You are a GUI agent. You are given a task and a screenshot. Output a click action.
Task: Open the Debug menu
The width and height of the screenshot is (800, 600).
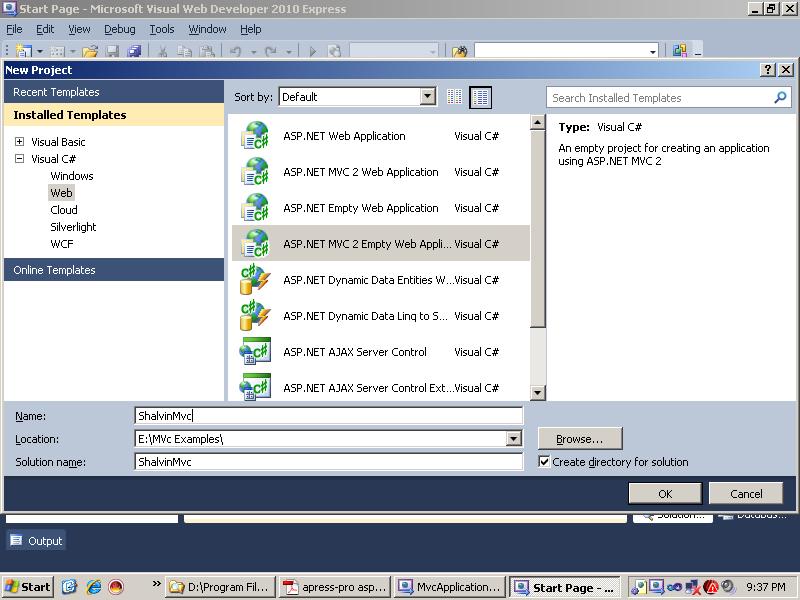pyautogui.click(x=119, y=29)
